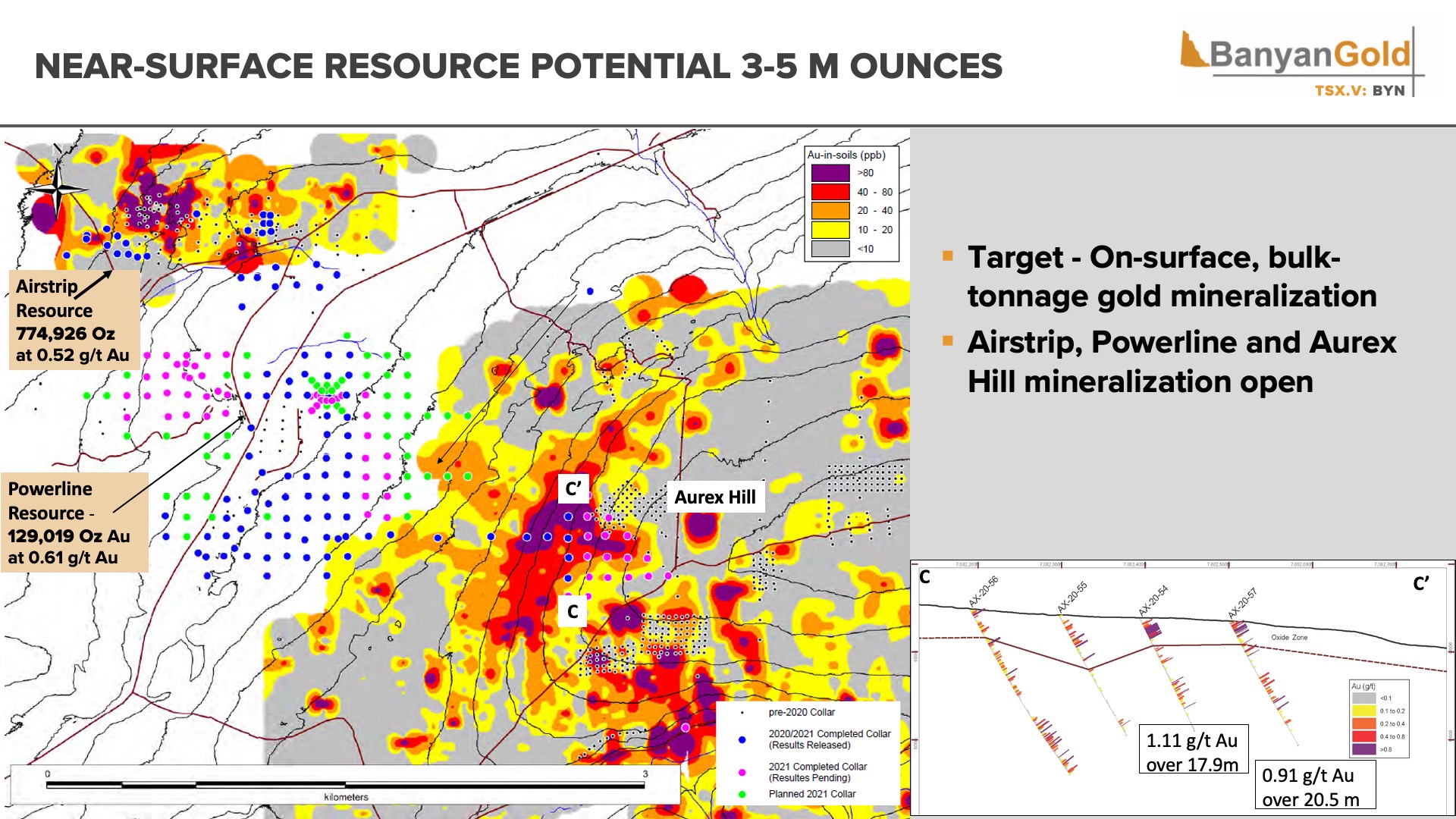Click the blue 2020/2021 Completed Collar legend dot
This screenshot has width=1456, height=819.
[742, 739]
